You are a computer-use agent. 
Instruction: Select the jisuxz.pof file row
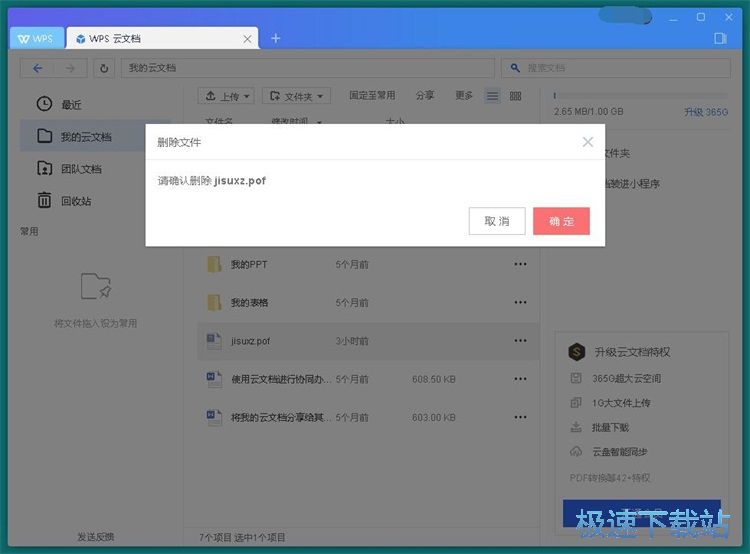(x=368, y=341)
